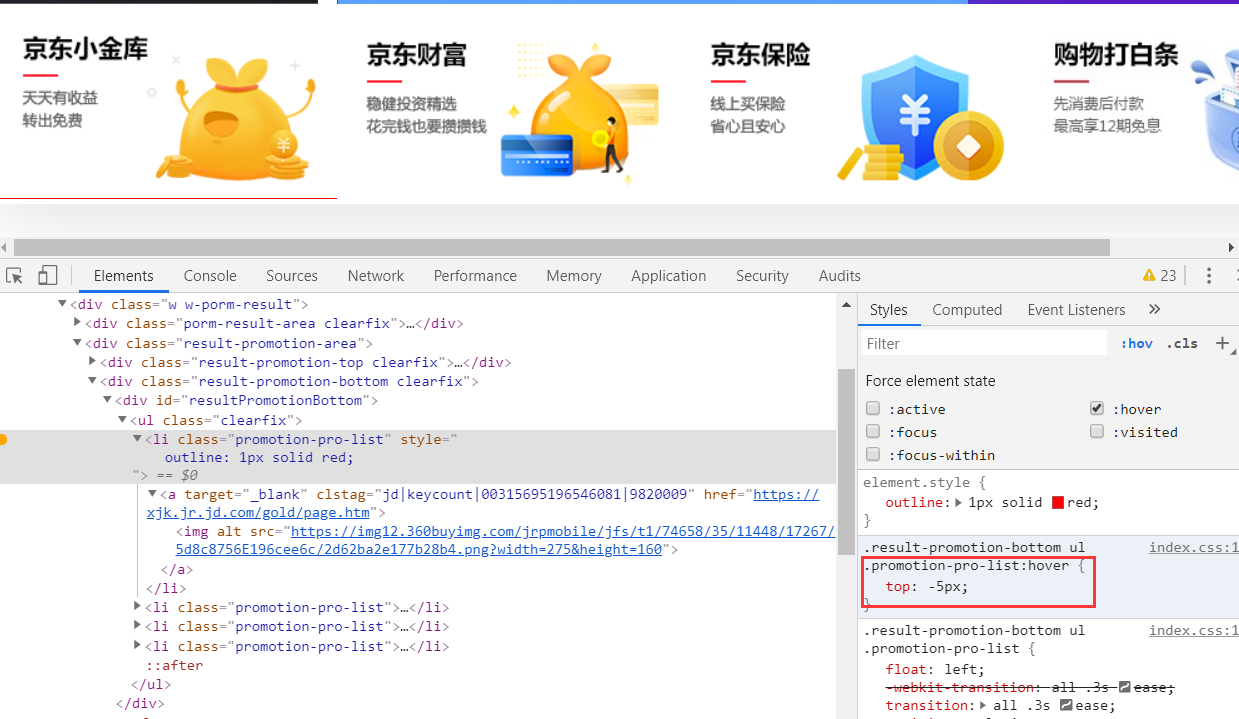The height and width of the screenshot is (719, 1239).
Task: Expand the porm-result-area clearfix div
Action: [78, 323]
